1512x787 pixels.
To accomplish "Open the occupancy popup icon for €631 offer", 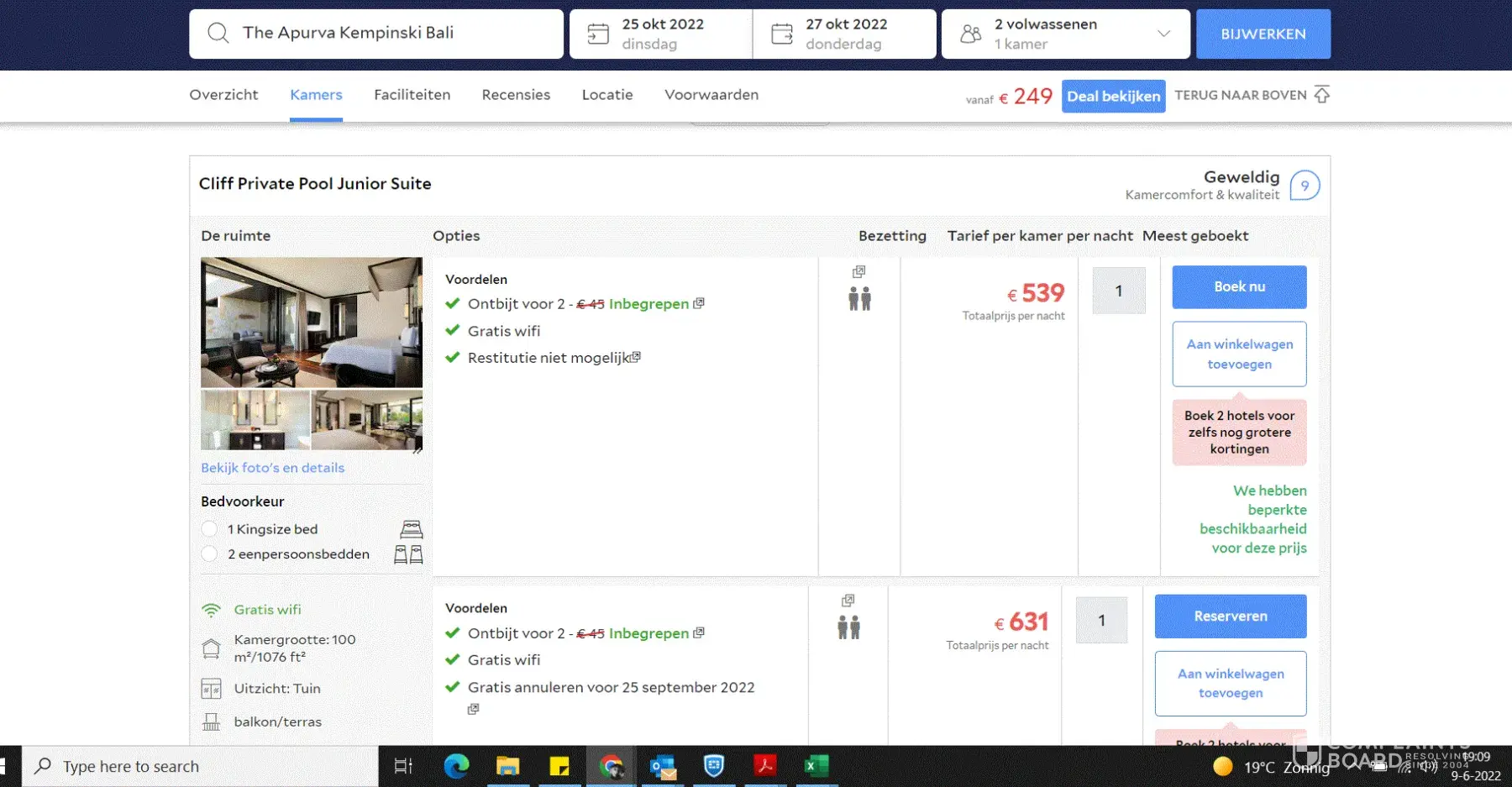I will (848, 601).
